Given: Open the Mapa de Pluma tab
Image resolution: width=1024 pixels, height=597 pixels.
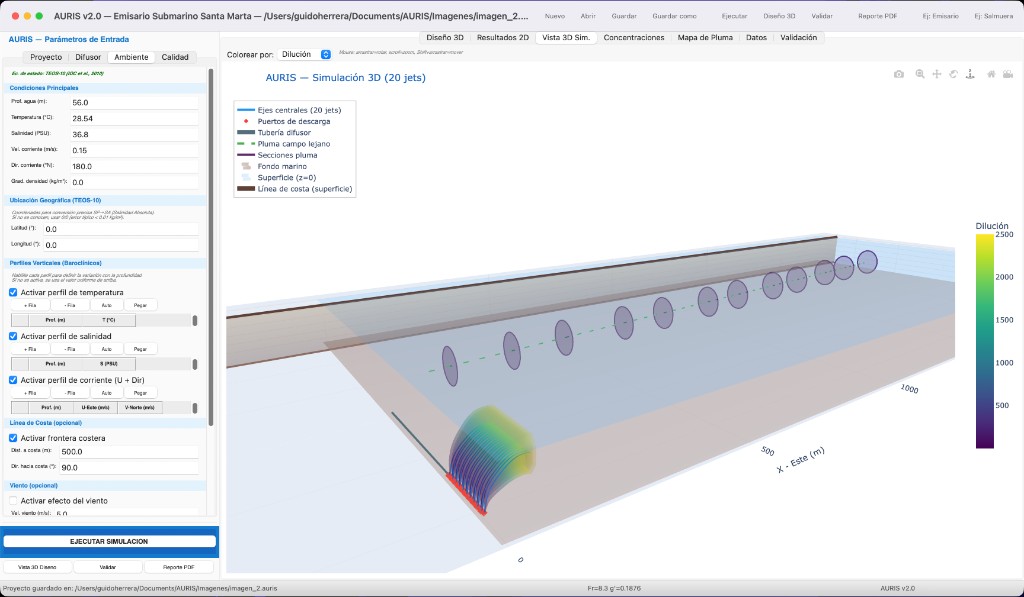Looking at the screenshot, I should tap(705, 38).
